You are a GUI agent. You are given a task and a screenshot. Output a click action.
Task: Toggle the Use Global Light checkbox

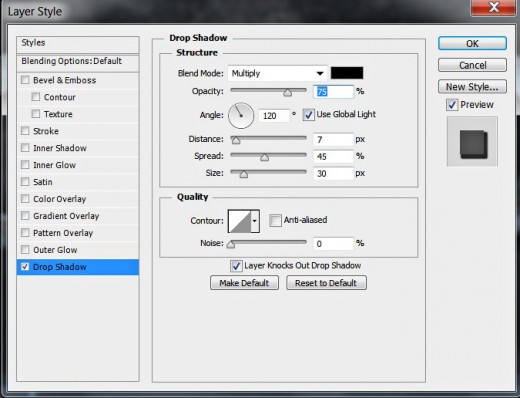point(309,115)
